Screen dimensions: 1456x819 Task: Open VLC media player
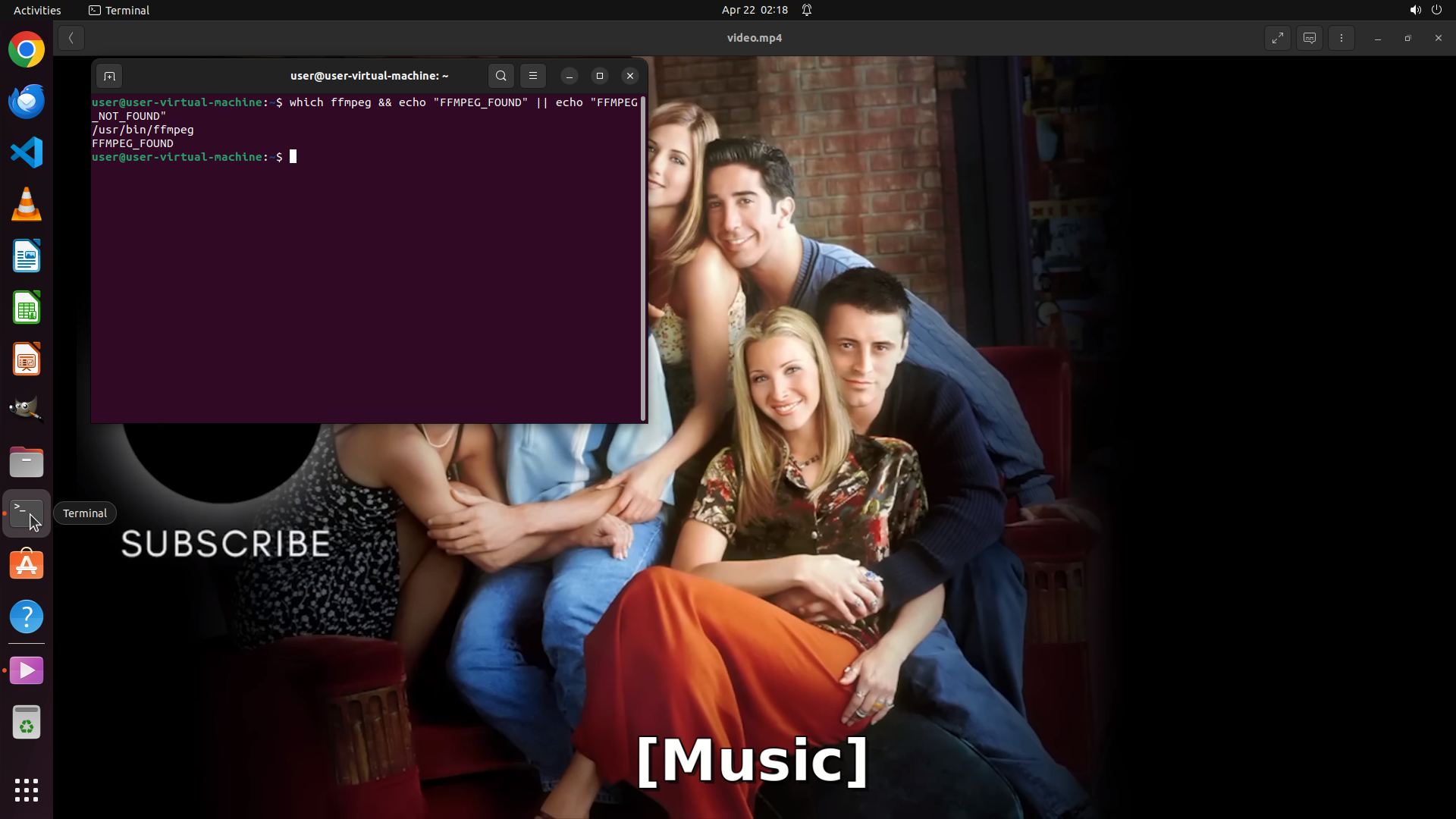27,205
